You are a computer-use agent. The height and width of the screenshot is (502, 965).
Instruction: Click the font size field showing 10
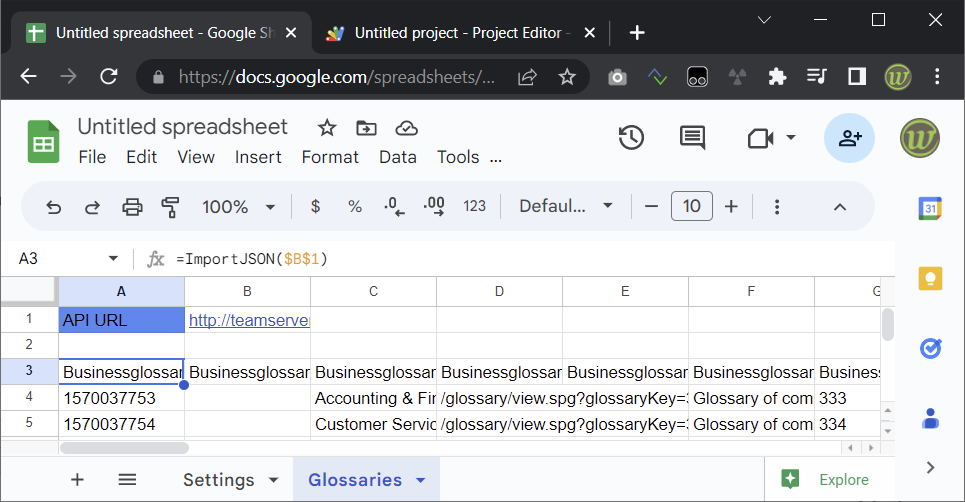[692, 206]
